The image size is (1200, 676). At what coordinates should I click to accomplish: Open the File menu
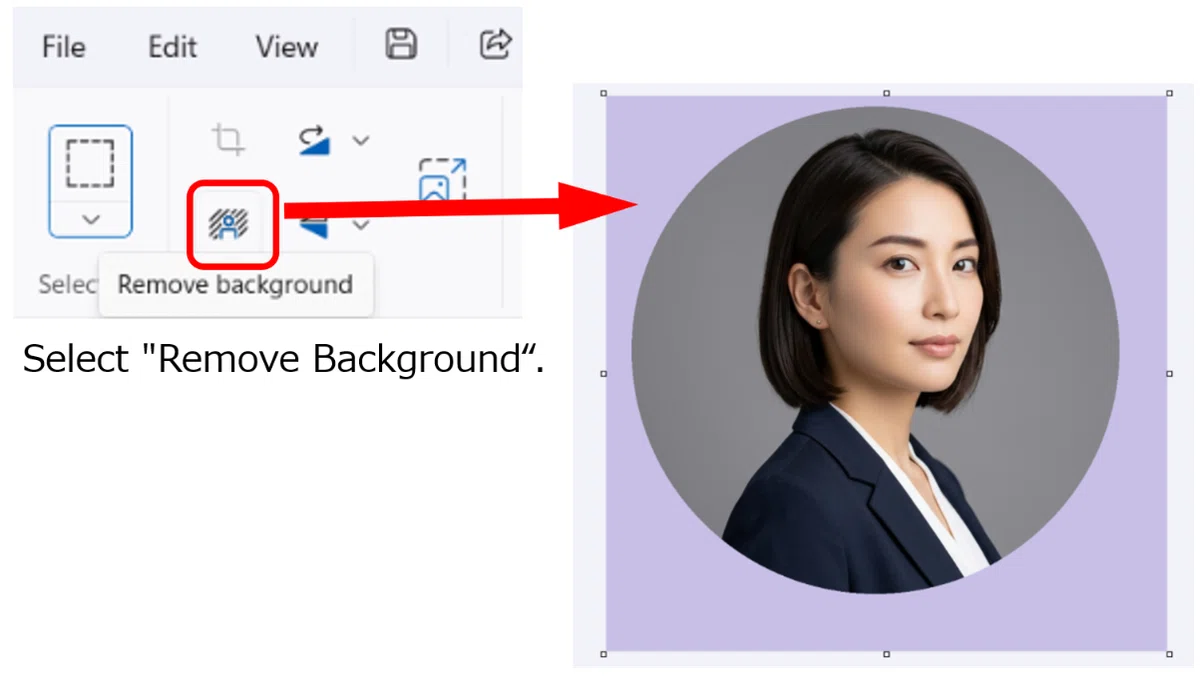[63, 47]
